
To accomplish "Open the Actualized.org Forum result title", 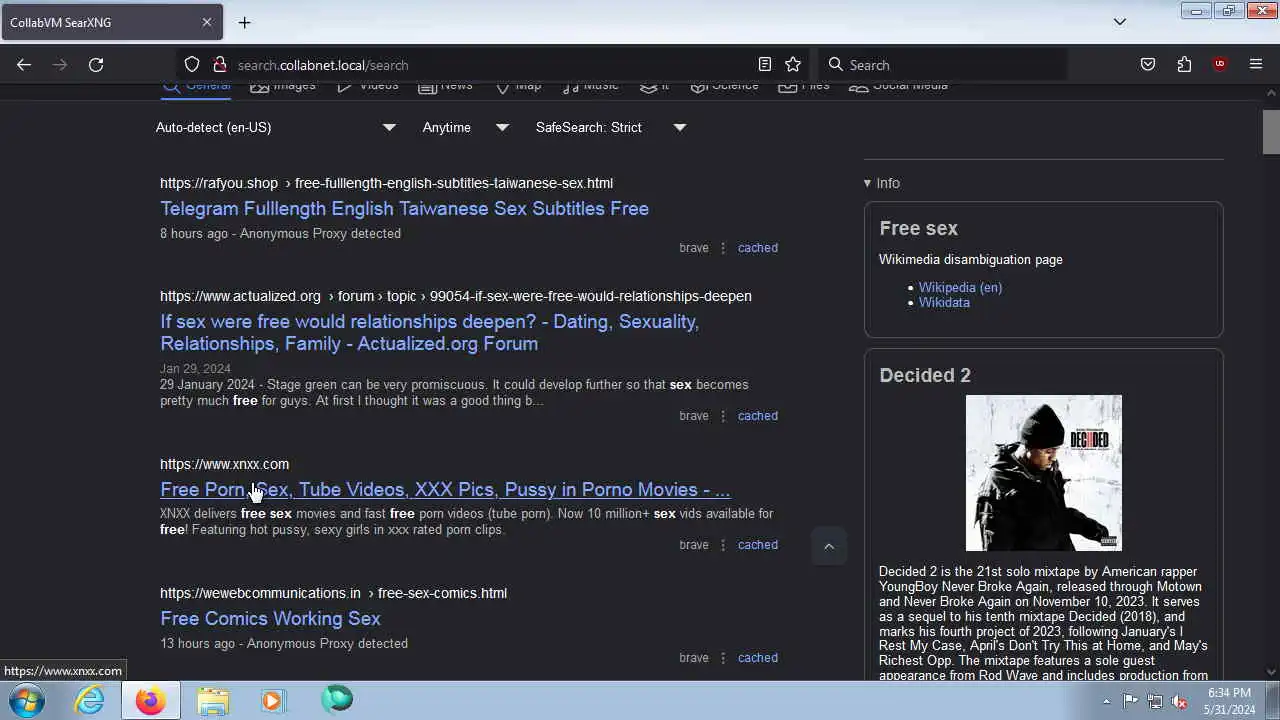I will [429, 332].
